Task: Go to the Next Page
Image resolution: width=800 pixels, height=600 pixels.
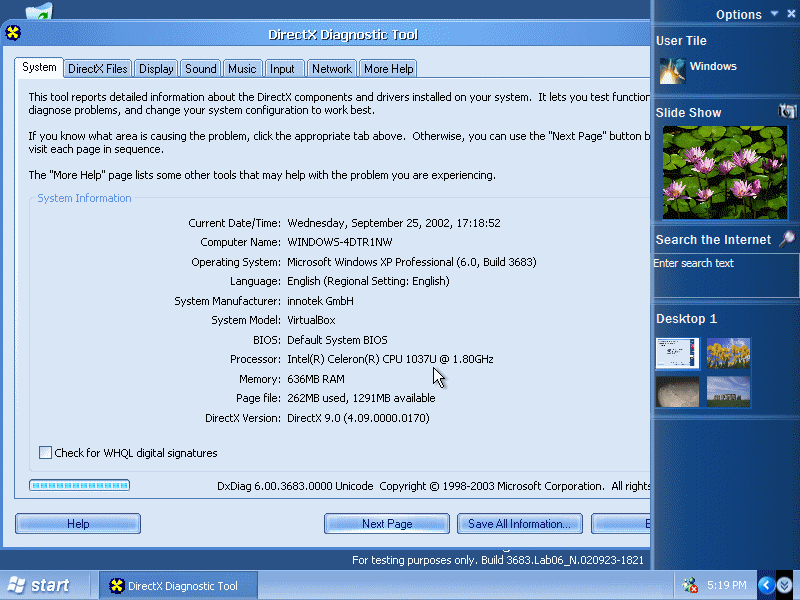Action: [387, 523]
